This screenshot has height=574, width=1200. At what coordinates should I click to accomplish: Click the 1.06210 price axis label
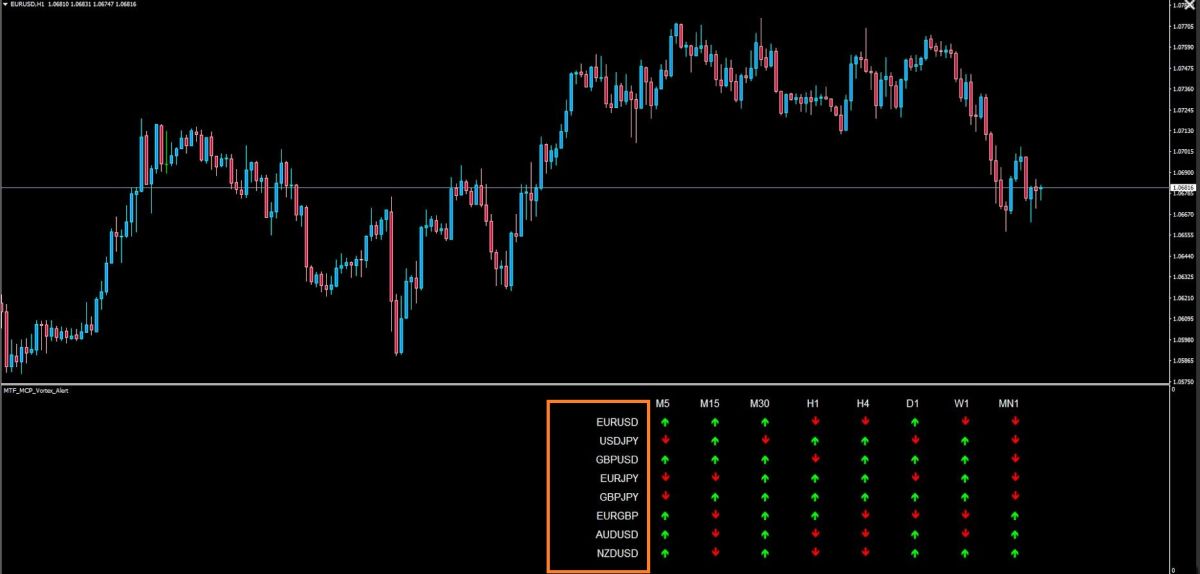[x=1184, y=298]
